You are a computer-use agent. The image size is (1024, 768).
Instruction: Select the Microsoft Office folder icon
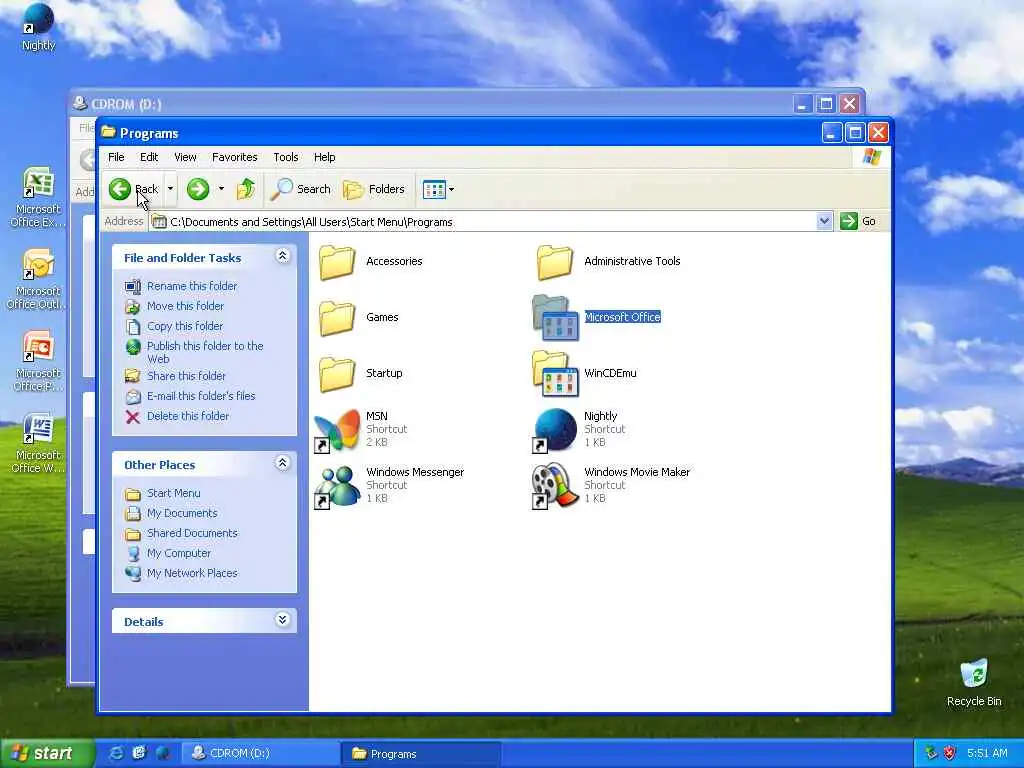click(556, 318)
